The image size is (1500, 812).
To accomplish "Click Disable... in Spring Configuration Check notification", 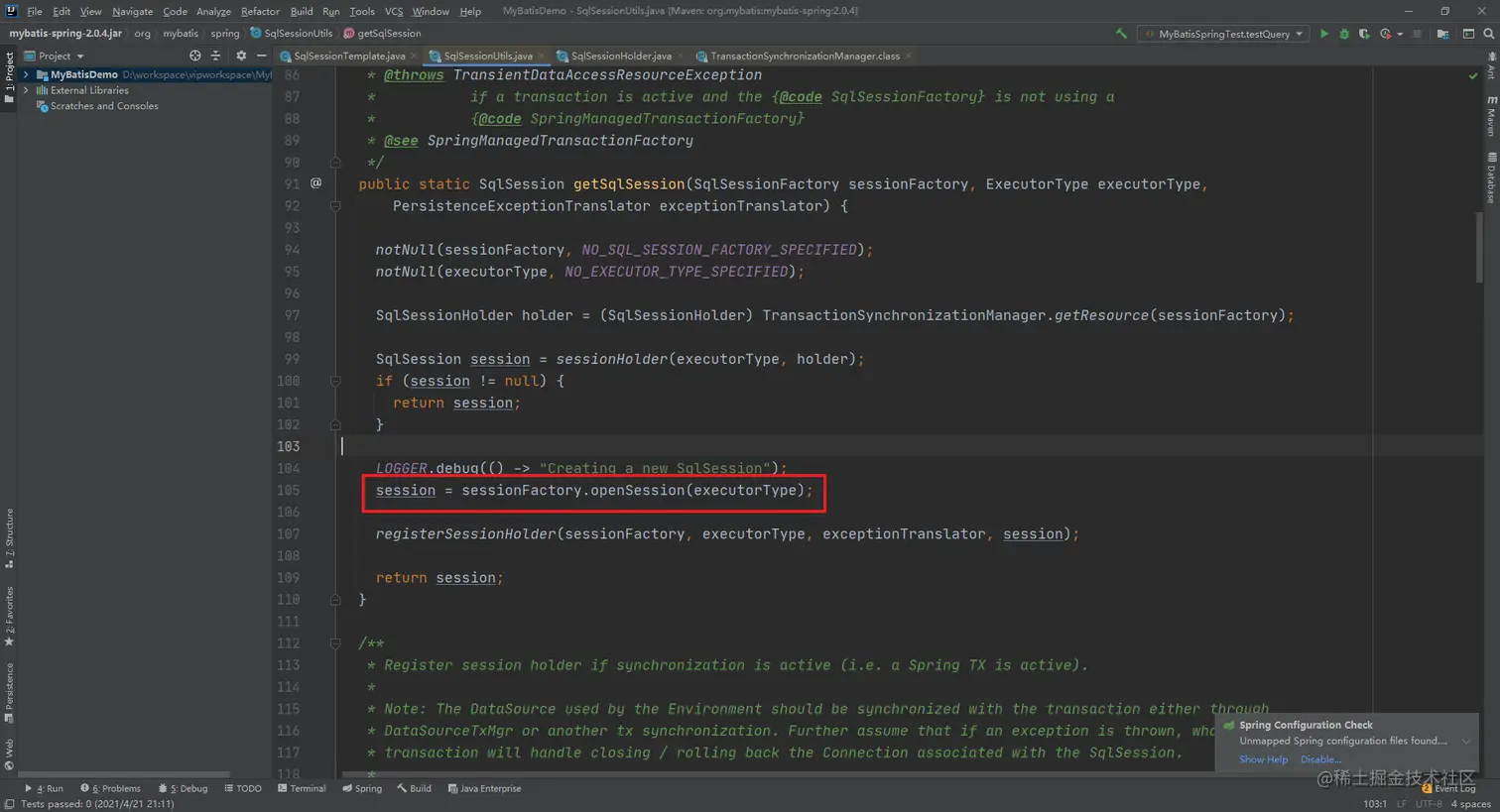I will pos(1320,759).
